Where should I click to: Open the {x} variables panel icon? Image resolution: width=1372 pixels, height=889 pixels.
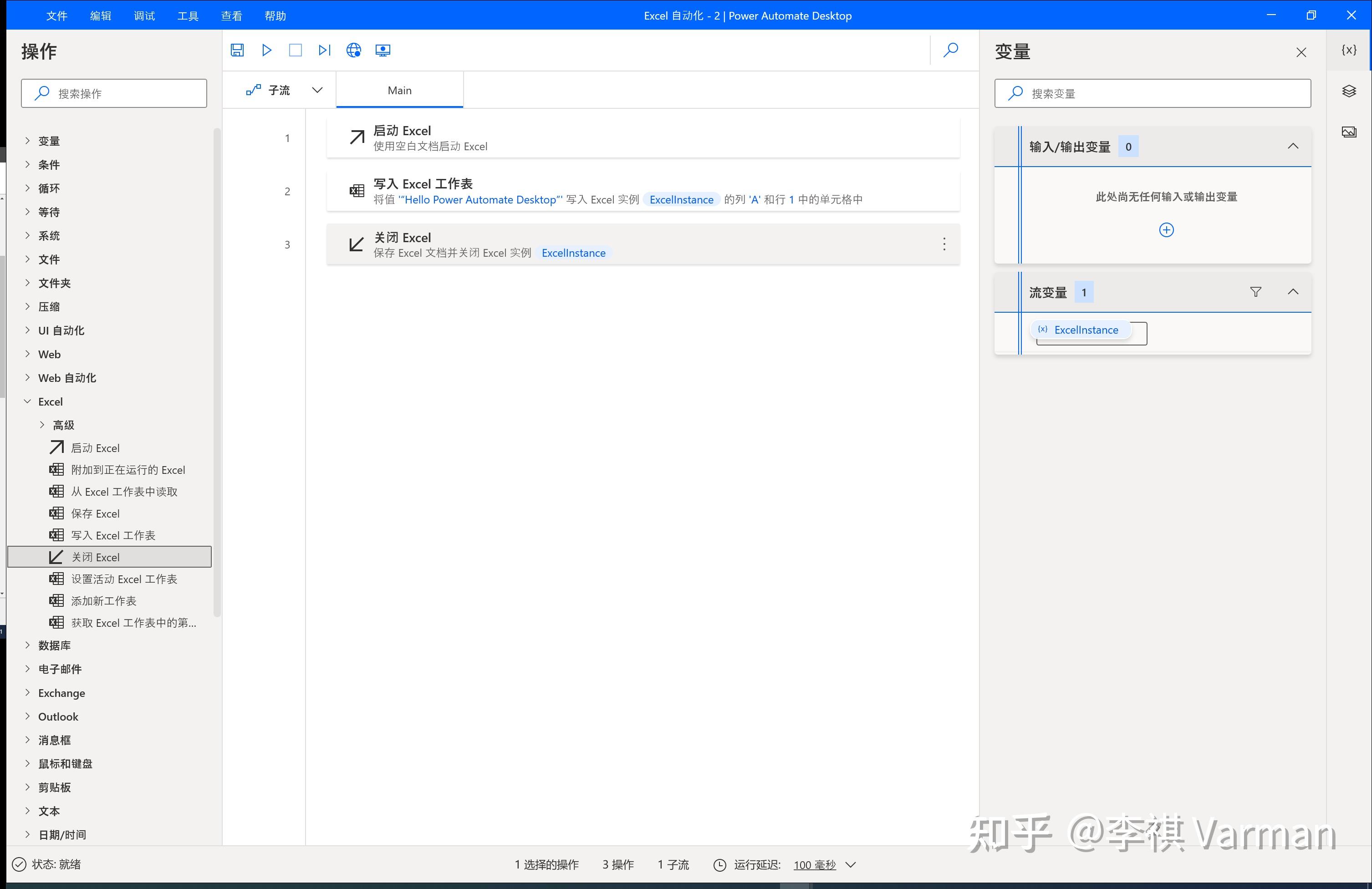point(1349,50)
